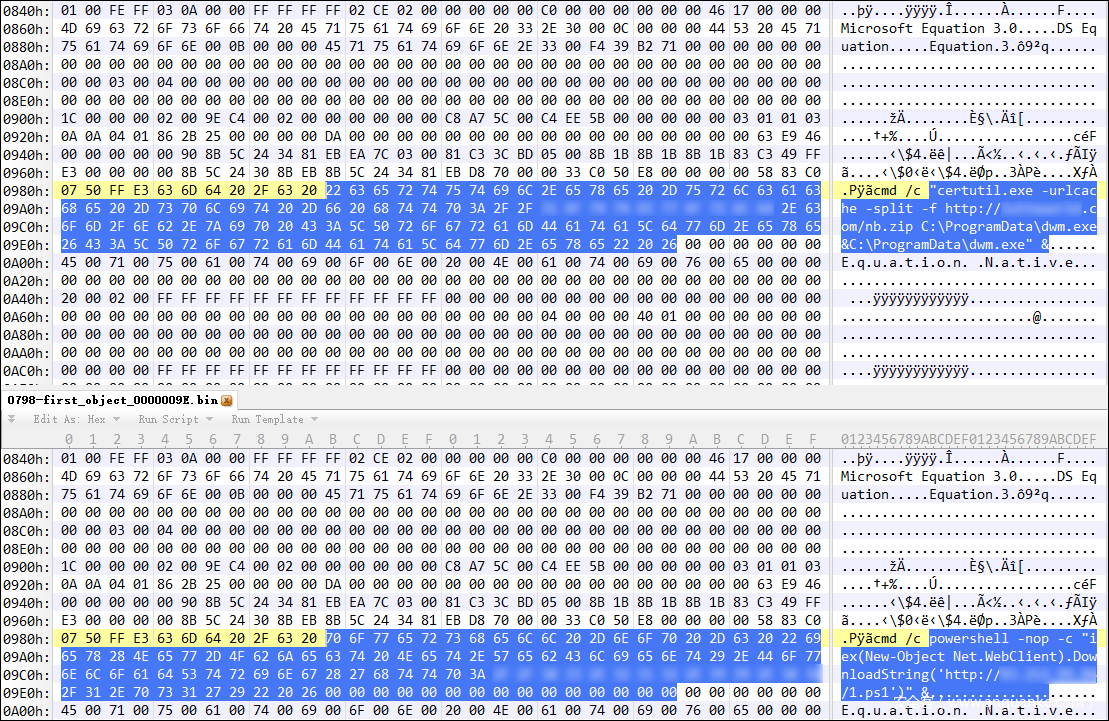This screenshot has width=1109, height=721.
Task: Open the Edit As: Hex dropdown
Action: (76, 420)
